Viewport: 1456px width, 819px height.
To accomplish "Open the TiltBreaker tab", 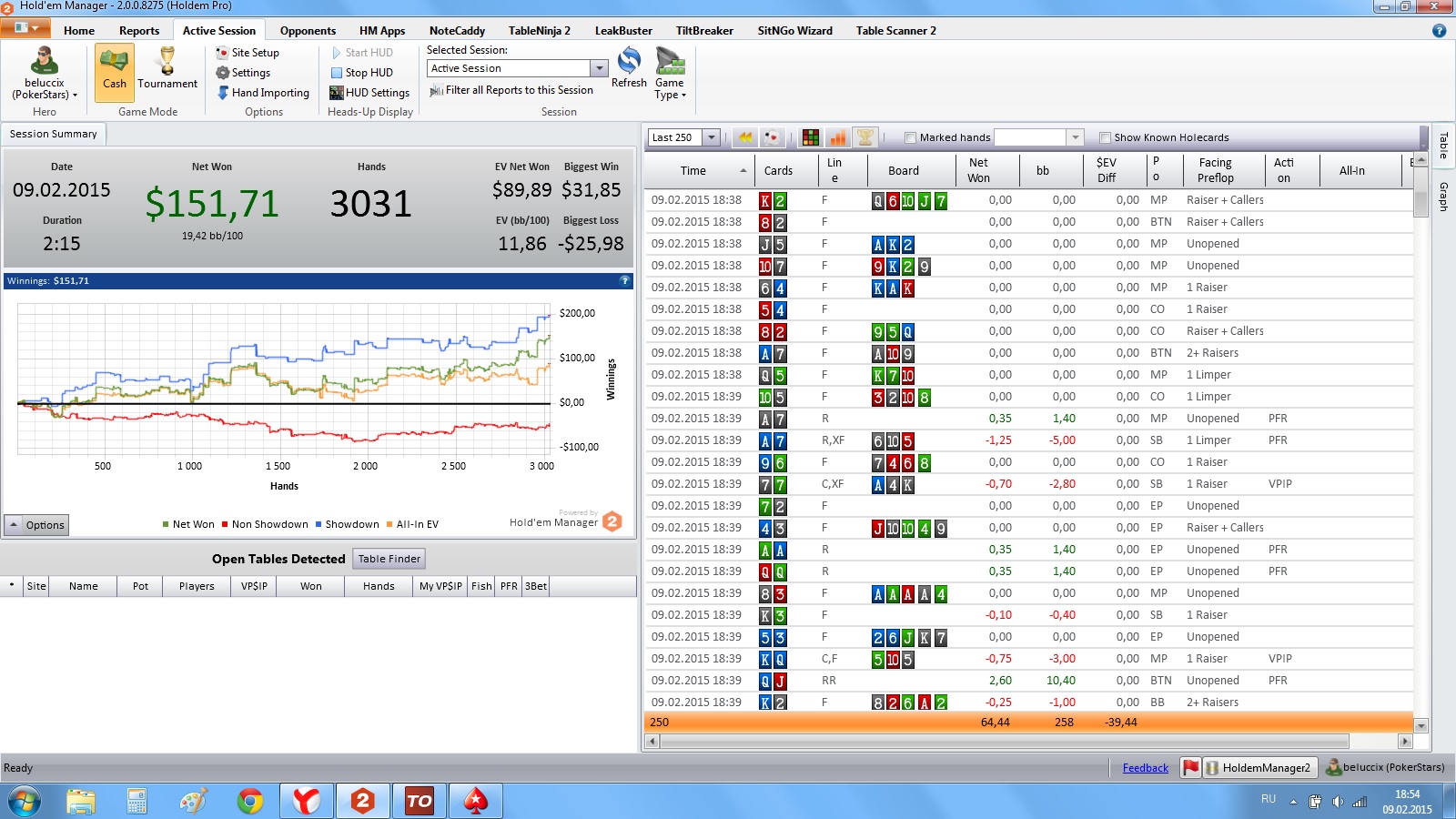I will (x=704, y=30).
